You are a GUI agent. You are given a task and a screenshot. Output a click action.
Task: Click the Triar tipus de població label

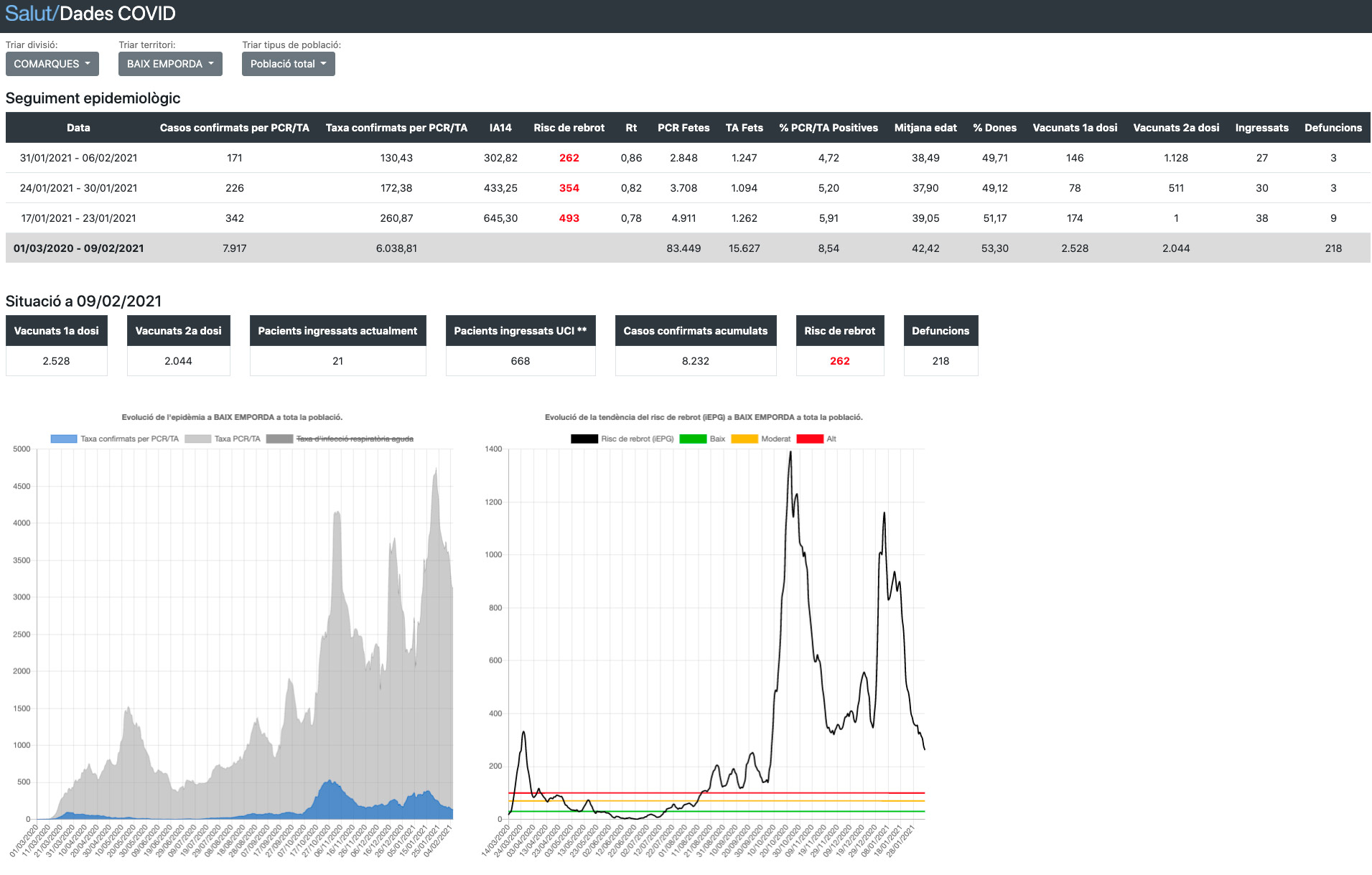(x=291, y=45)
